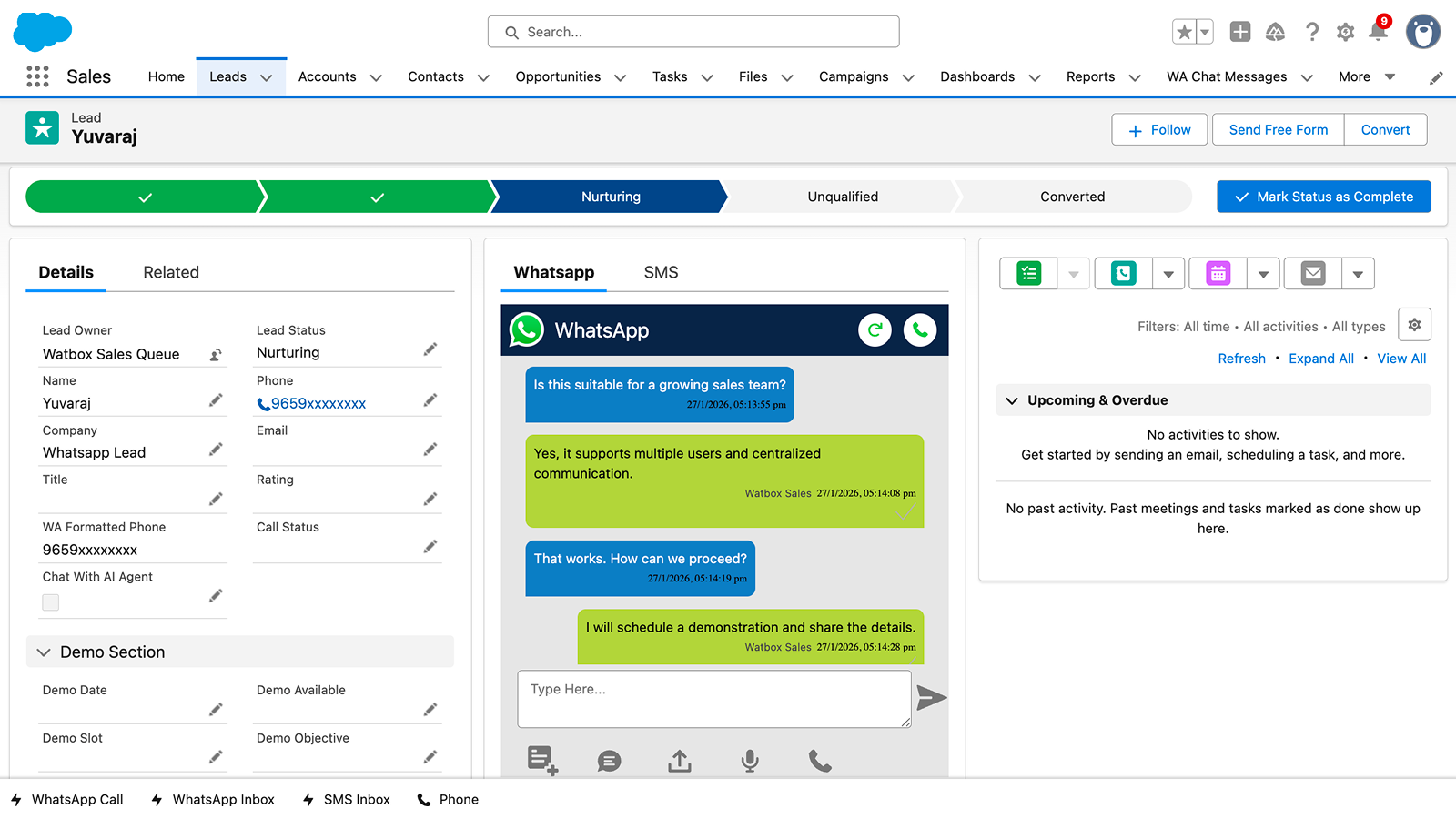Open the Setup gear menu
The image size is (1456, 819).
[x=1345, y=32]
